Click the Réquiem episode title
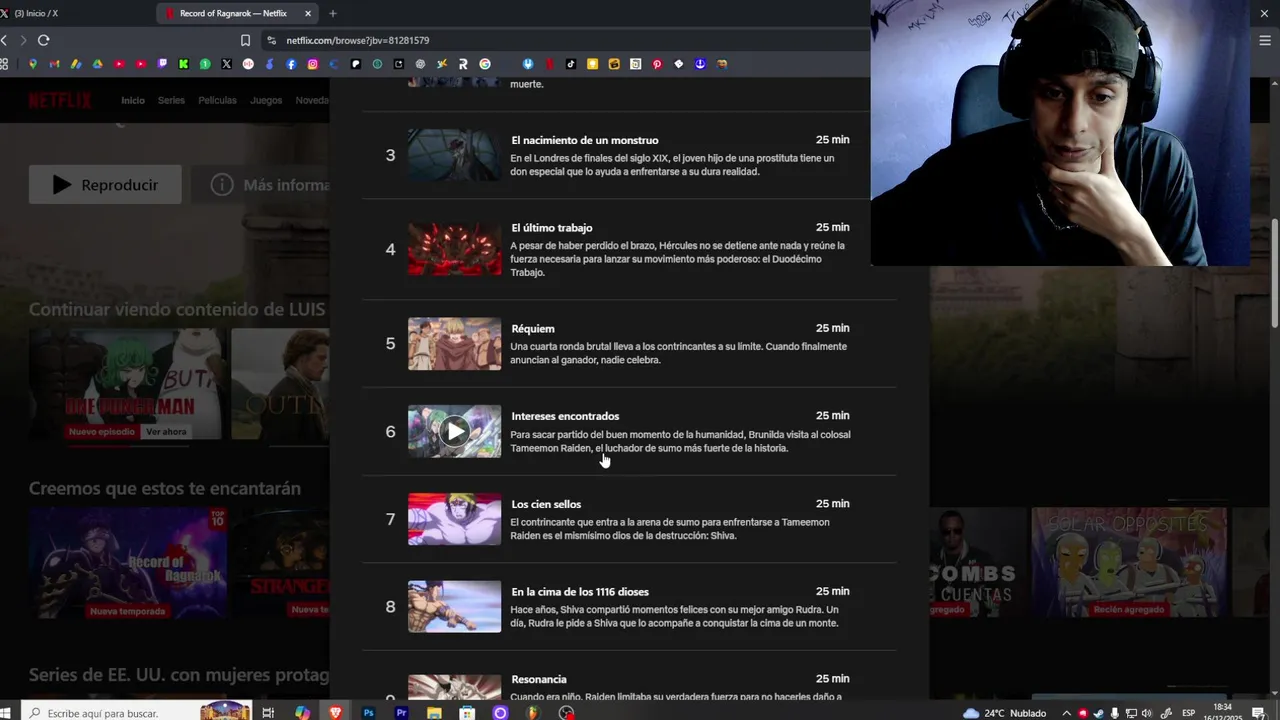1280x720 pixels. pos(533,328)
